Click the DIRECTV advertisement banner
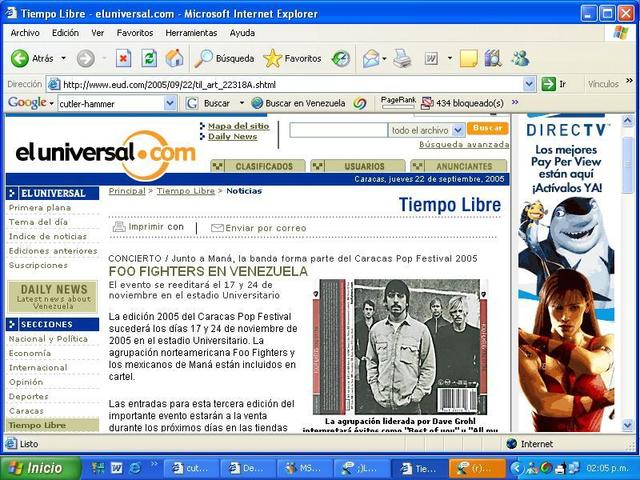The height and width of the screenshot is (480, 640). [567, 273]
